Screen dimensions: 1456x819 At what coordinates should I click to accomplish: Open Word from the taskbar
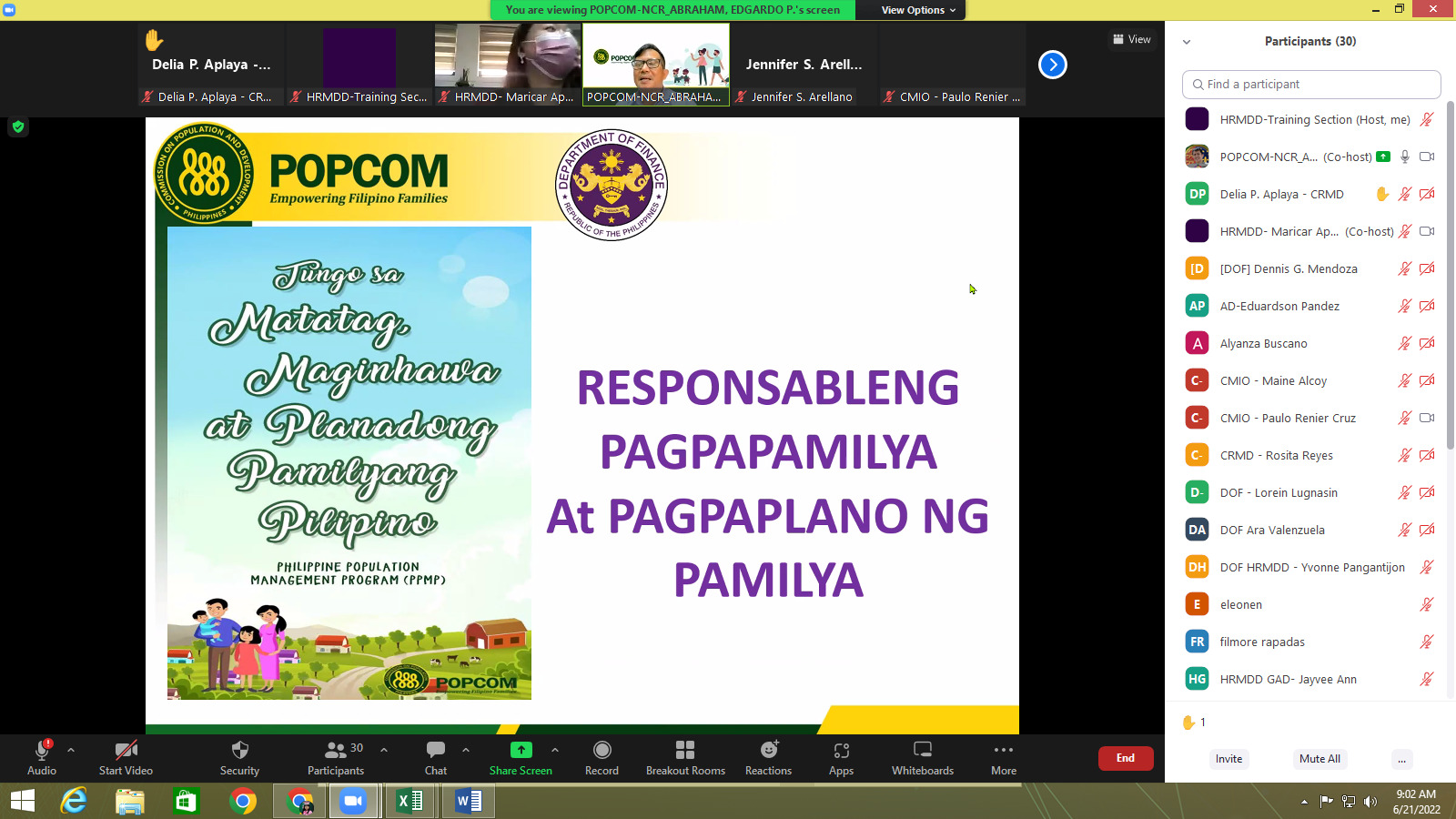point(468,801)
